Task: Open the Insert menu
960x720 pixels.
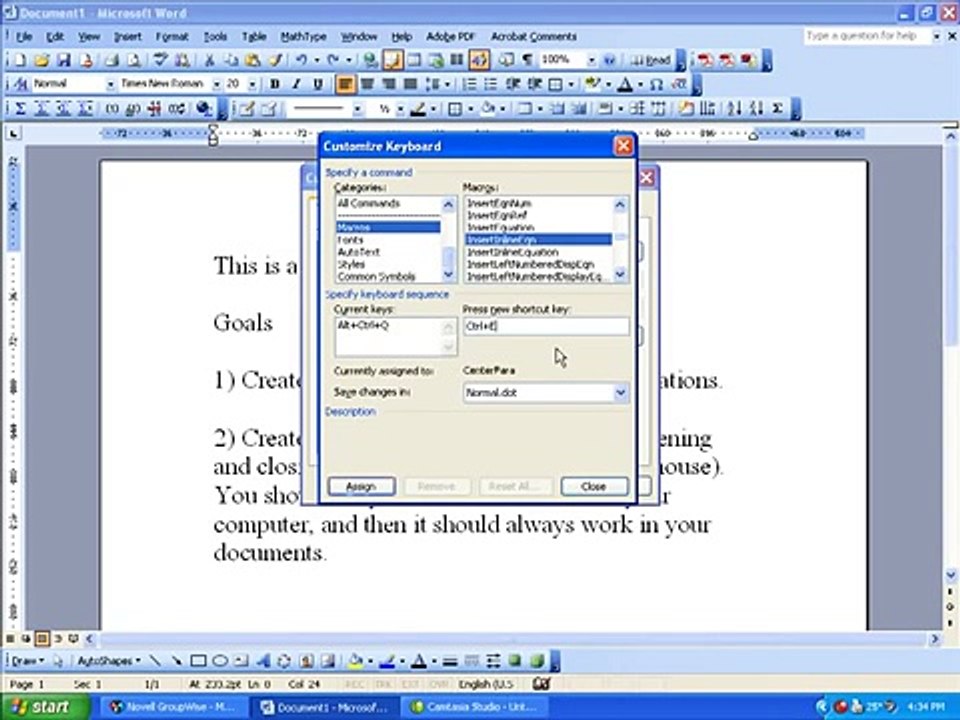Action: pyautogui.click(x=127, y=37)
